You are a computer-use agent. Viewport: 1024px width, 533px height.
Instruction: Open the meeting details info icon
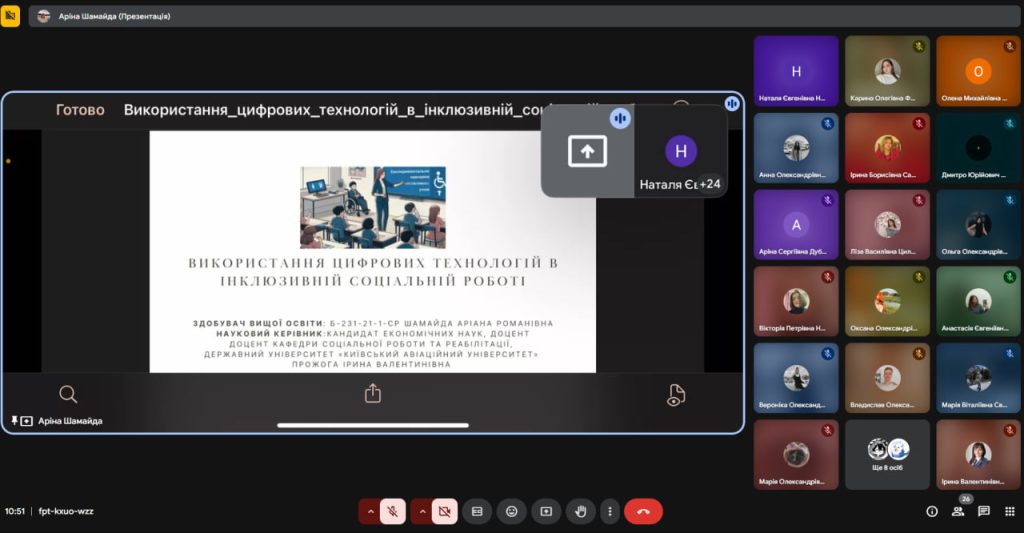(932, 511)
